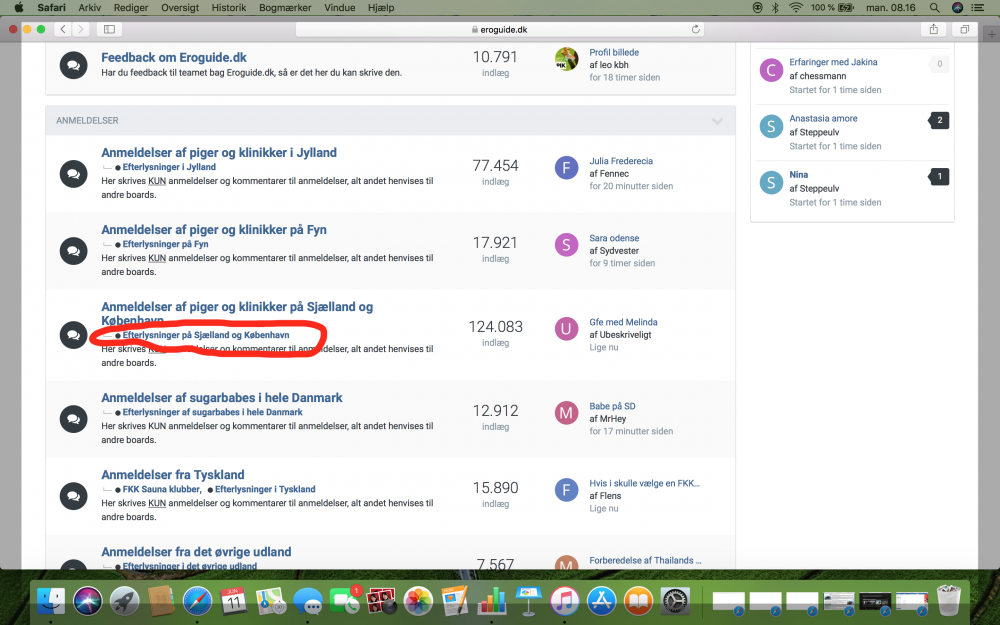Open the Historik menu
The image size is (1000, 625).
[229, 8]
